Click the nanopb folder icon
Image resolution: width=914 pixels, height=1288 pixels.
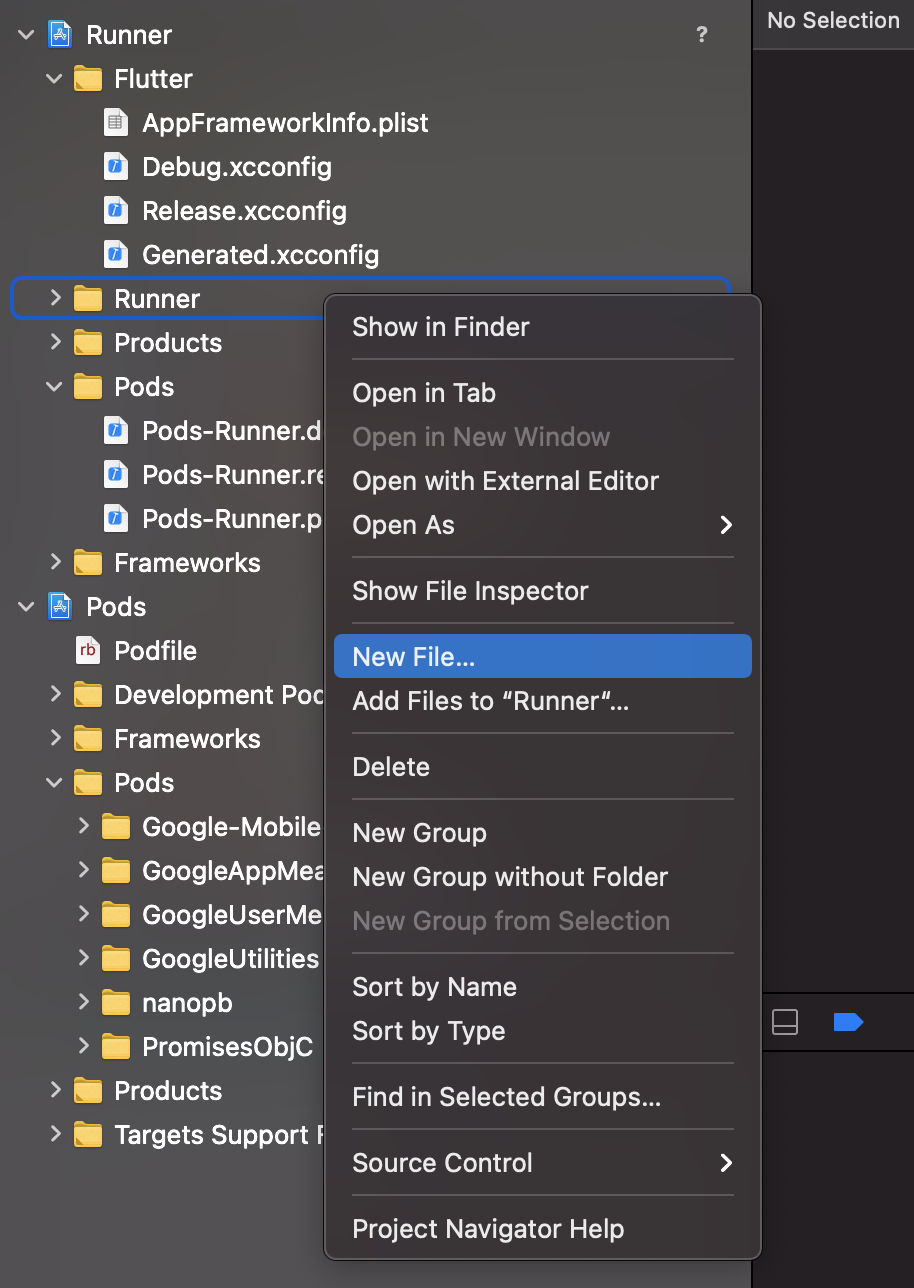click(117, 1003)
